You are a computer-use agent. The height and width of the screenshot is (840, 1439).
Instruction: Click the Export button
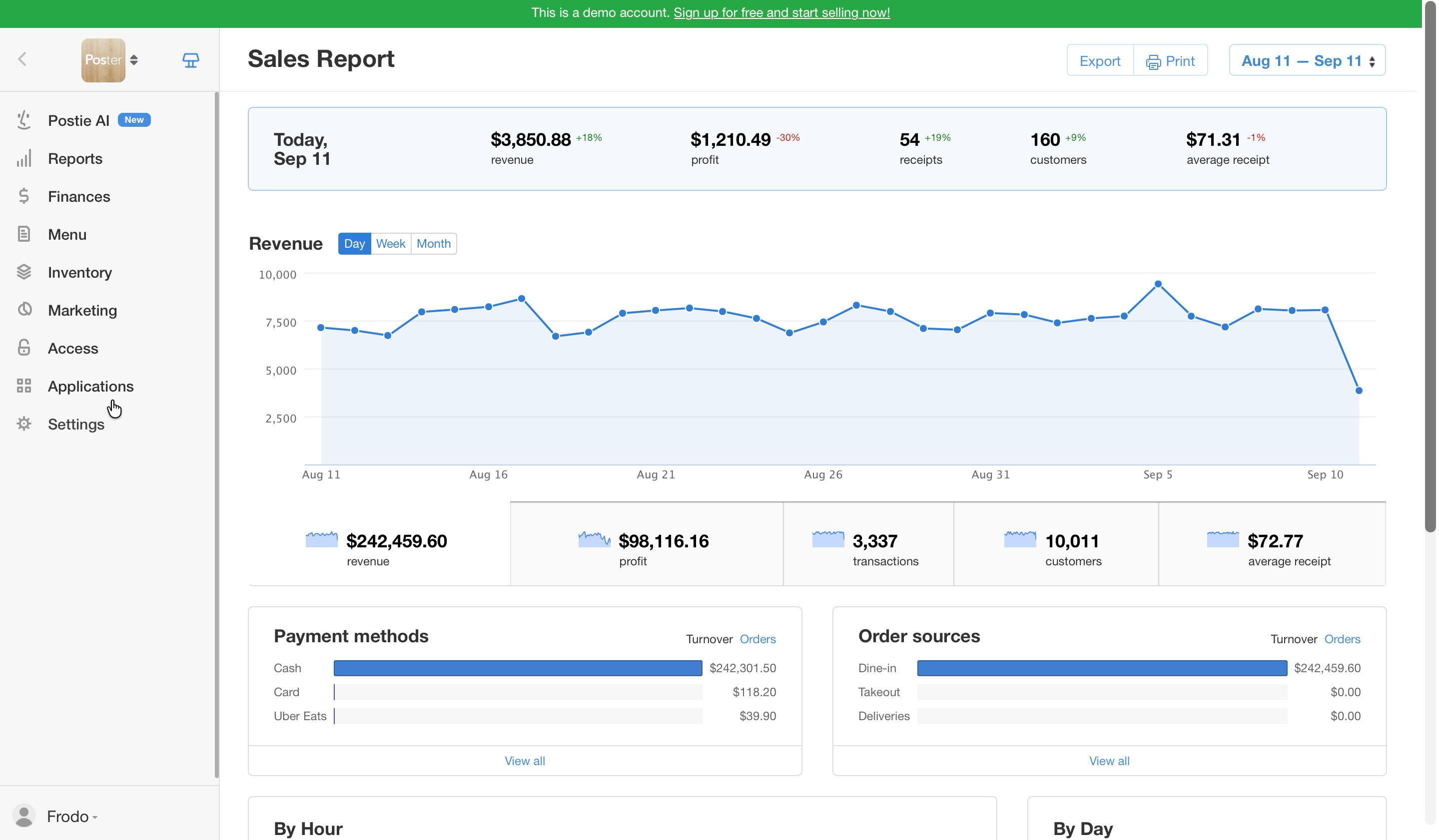1099,60
